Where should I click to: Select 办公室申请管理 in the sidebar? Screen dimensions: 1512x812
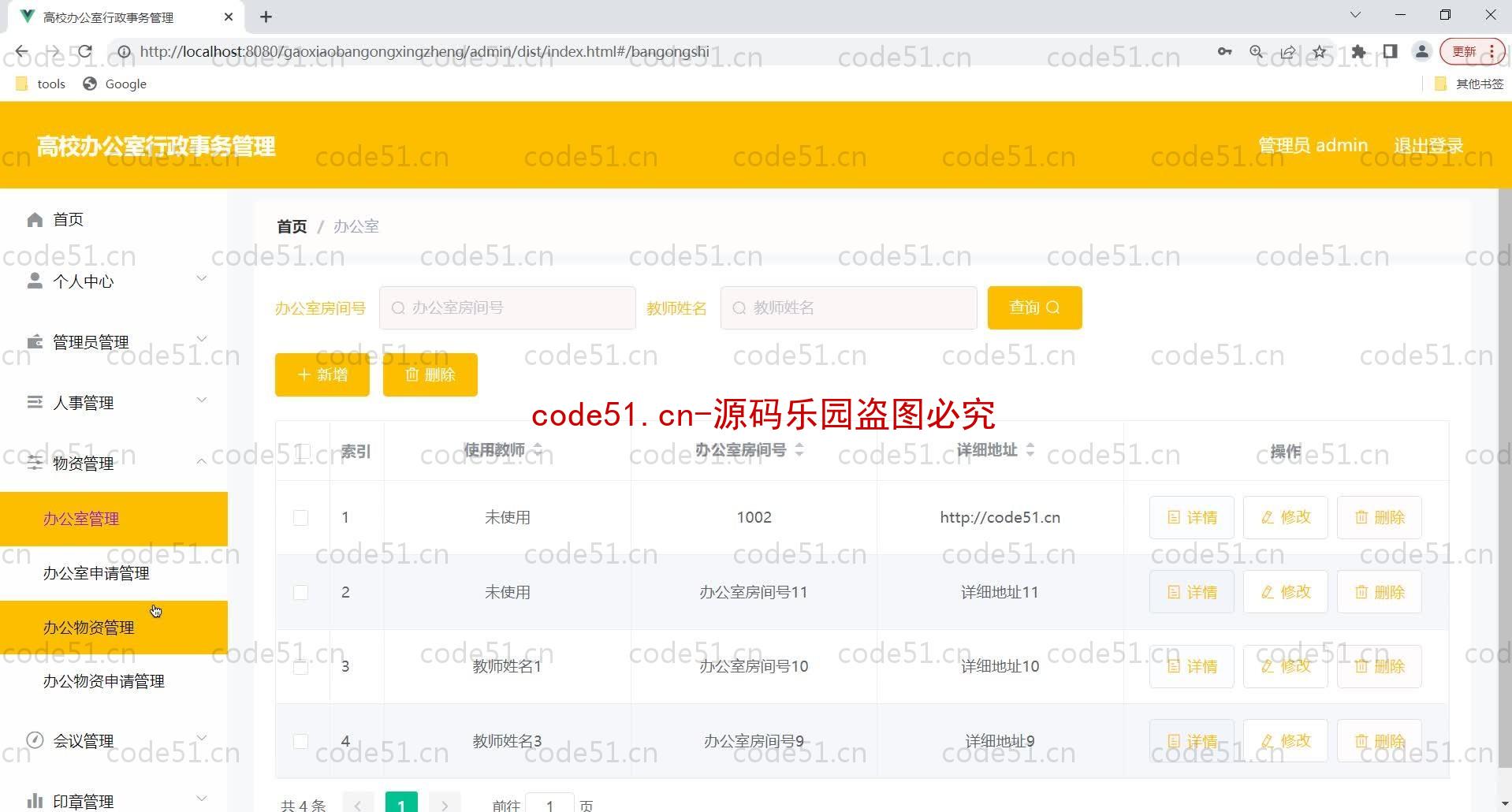[114, 573]
